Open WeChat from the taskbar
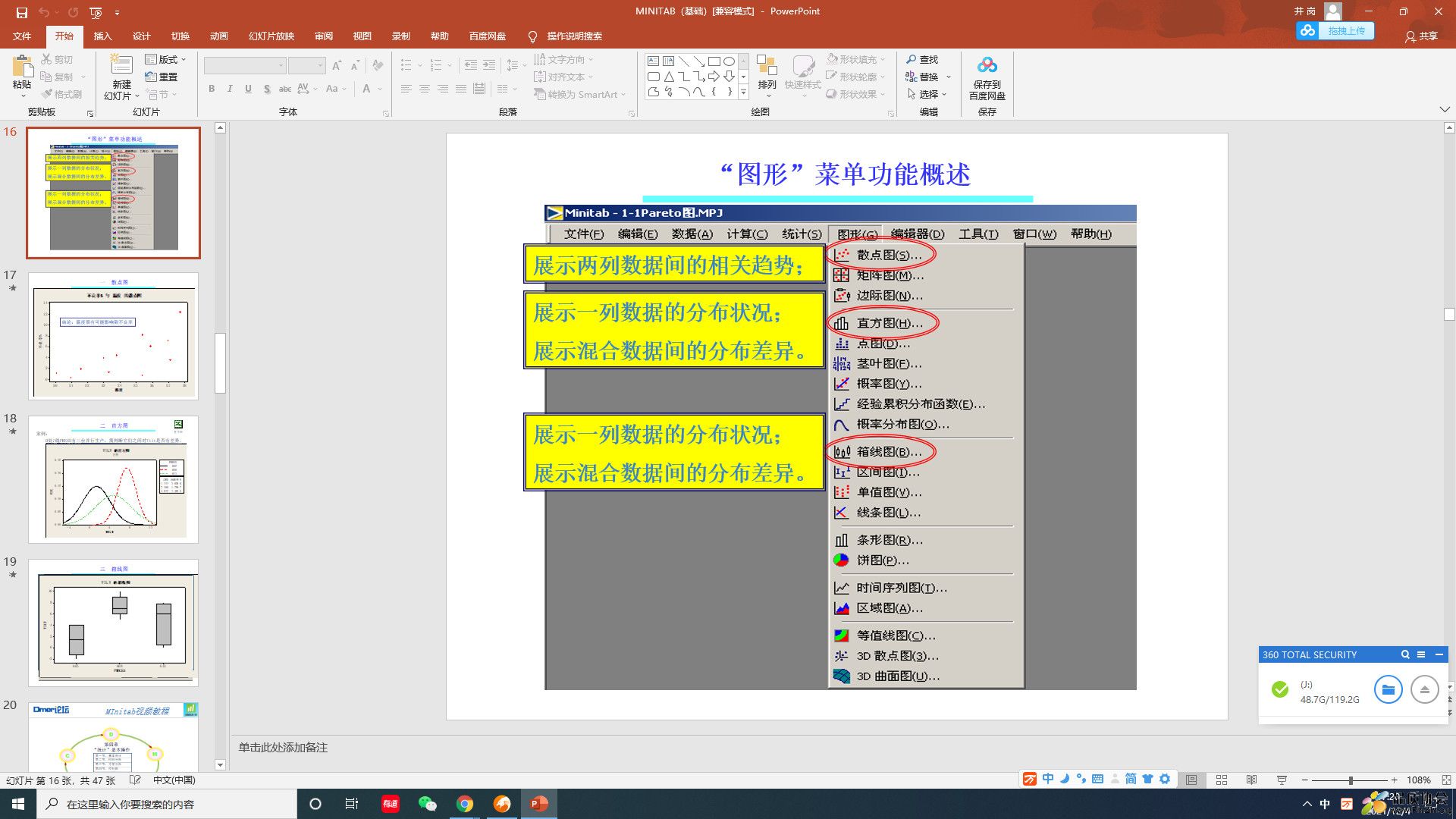The image size is (1456, 819). click(x=428, y=804)
